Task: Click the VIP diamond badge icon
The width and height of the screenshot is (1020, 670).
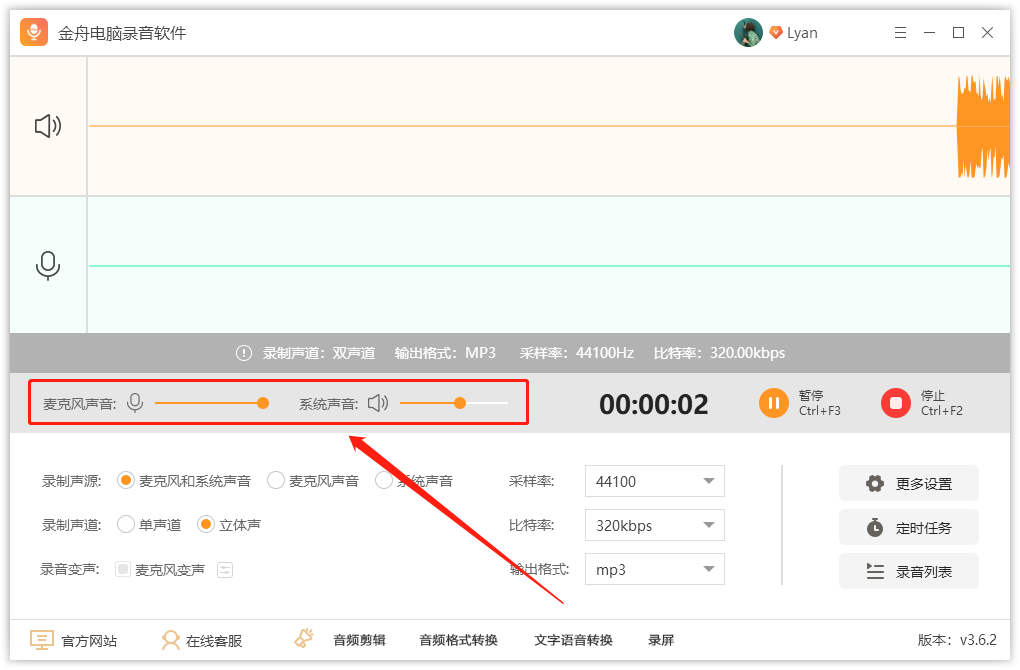Action: click(775, 33)
